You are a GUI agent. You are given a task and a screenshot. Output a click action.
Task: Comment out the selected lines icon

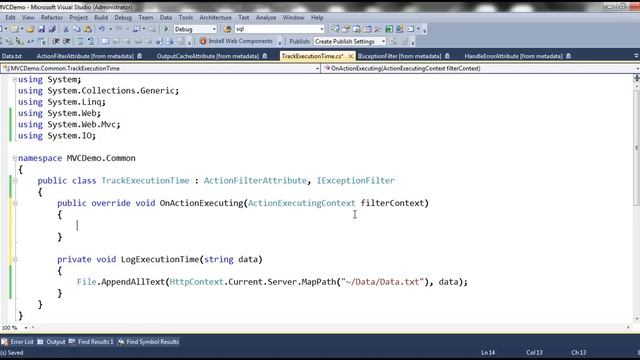[x=80, y=41]
